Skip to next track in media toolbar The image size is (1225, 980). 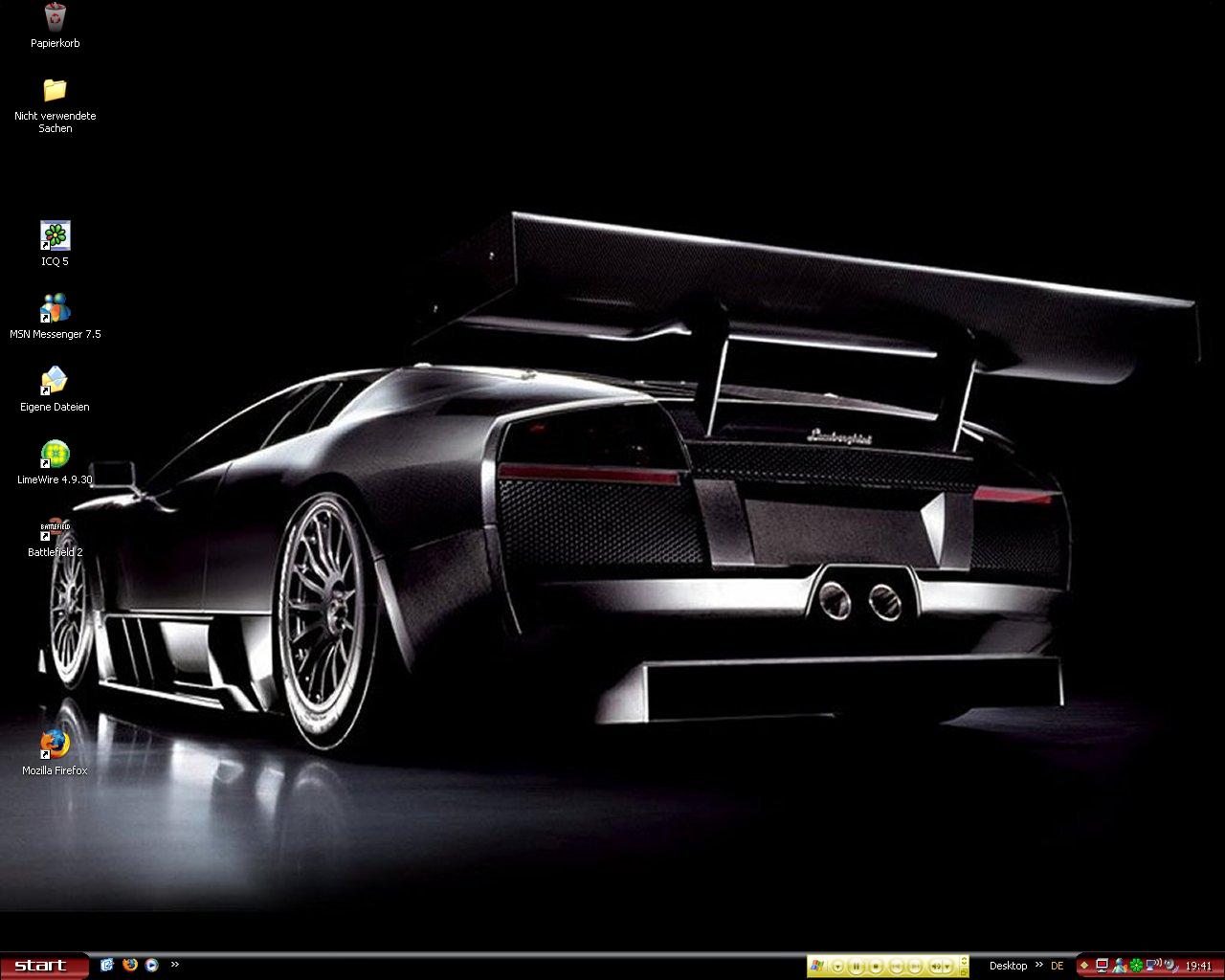tap(915, 967)
